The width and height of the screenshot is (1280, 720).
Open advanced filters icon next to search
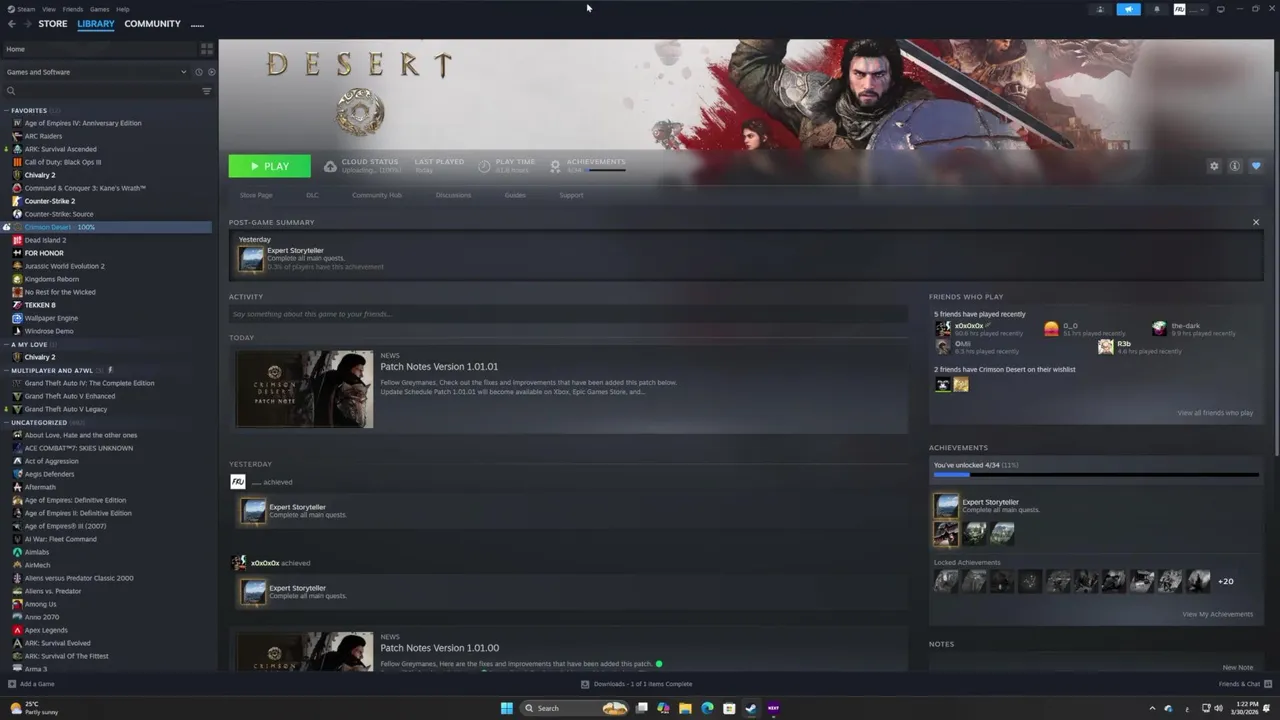pyautogui.click(x=207, y=91)
